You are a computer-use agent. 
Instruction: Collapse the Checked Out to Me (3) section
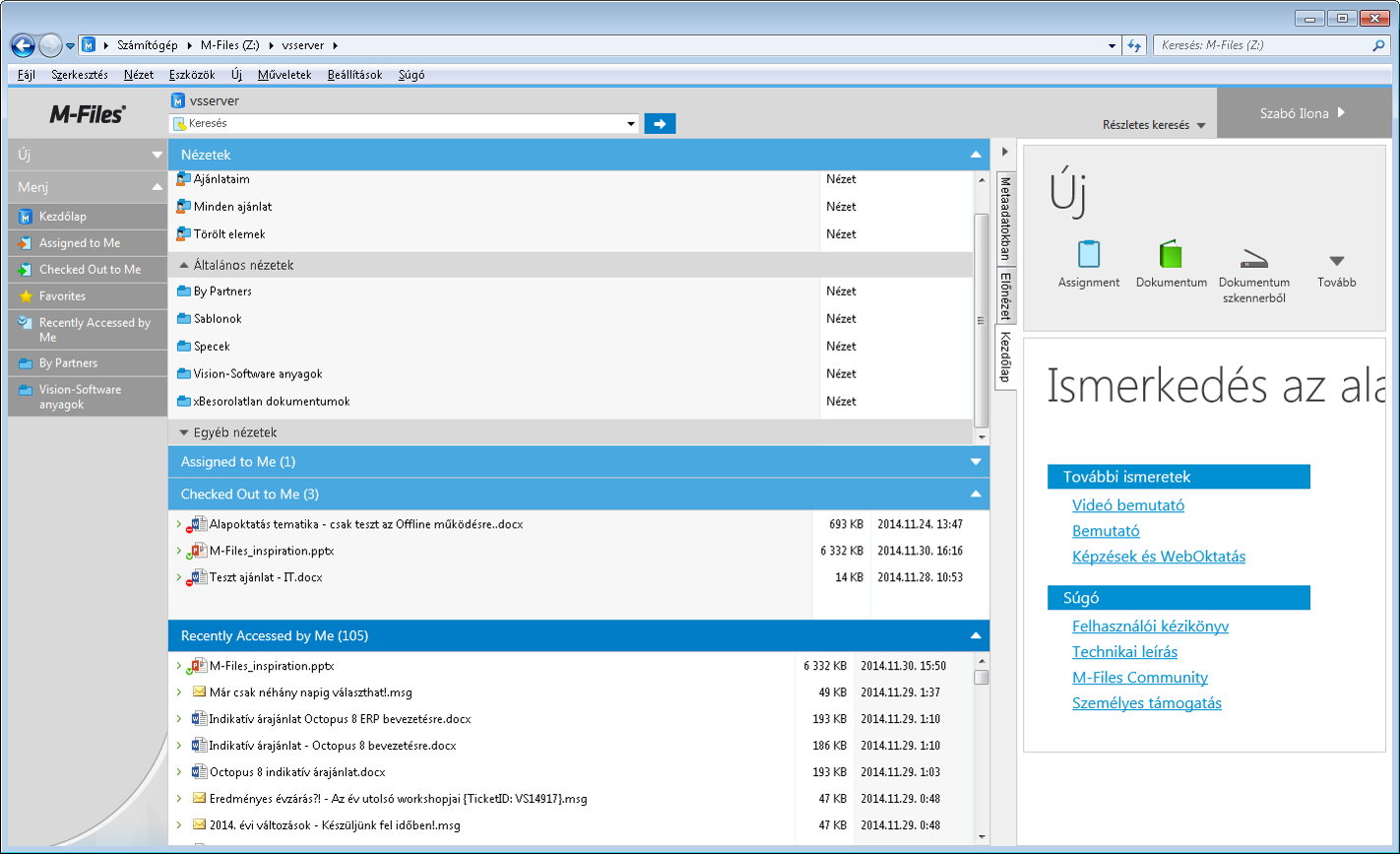(x=976, y=494)
